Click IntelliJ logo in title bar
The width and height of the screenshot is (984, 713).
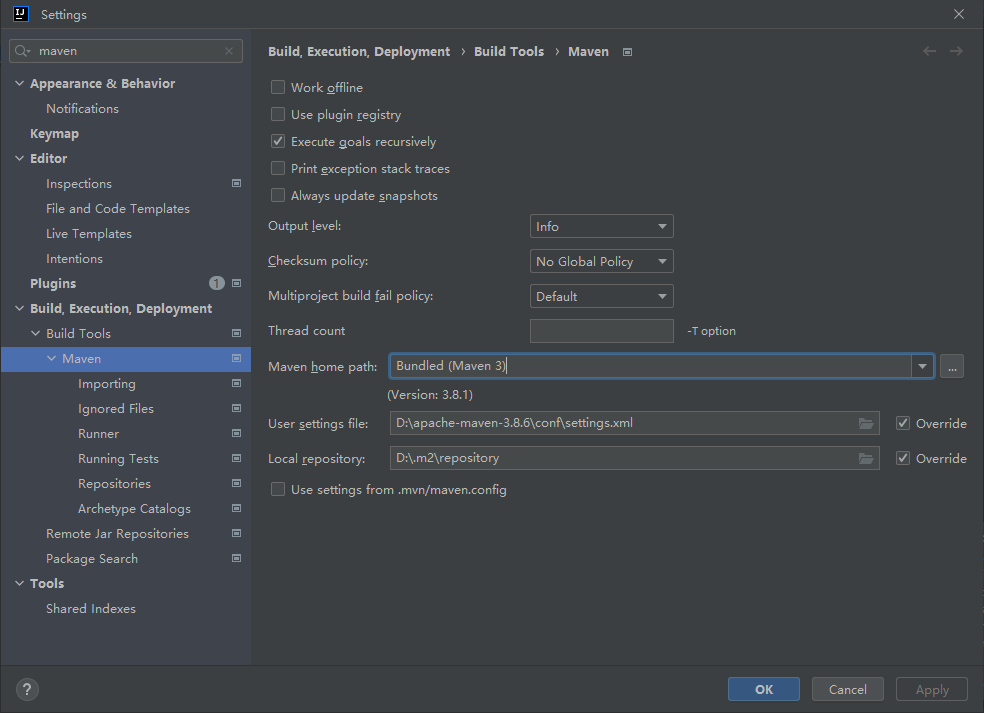pos(21,14)
